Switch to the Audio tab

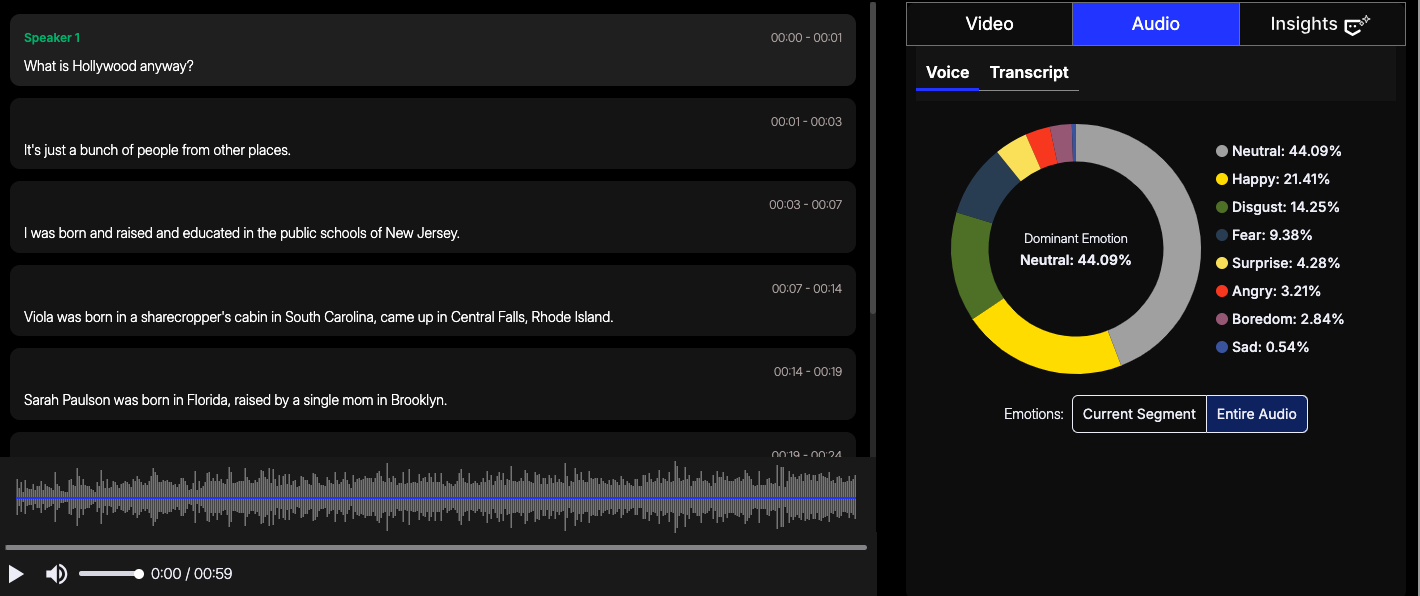1155,24
